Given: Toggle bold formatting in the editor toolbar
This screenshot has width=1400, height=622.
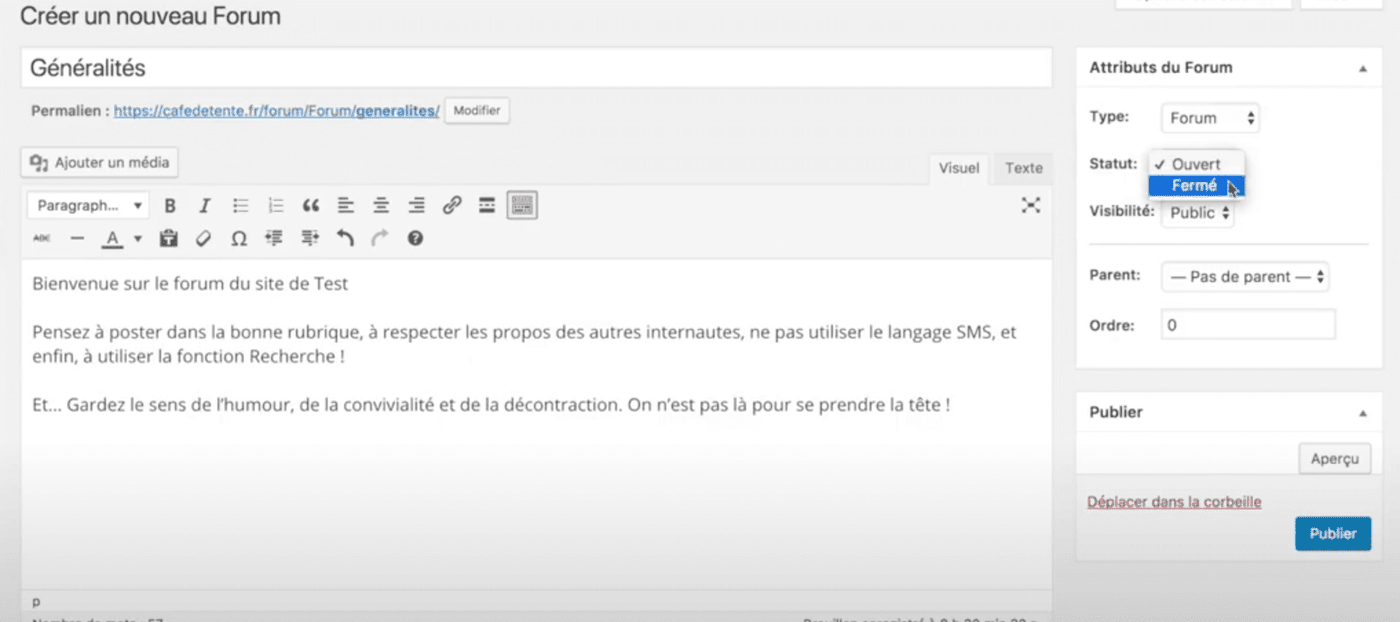Looking at the screenshot, I should tap(170, 206).
